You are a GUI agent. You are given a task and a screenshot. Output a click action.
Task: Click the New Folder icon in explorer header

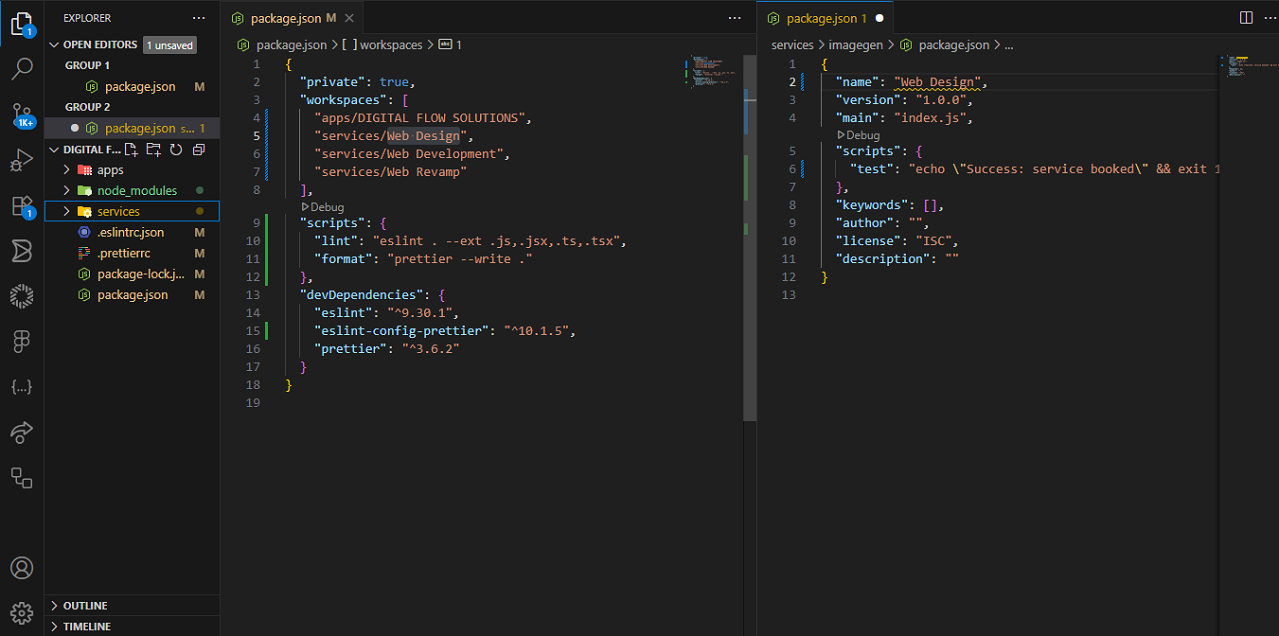click(x=153, y=150)
